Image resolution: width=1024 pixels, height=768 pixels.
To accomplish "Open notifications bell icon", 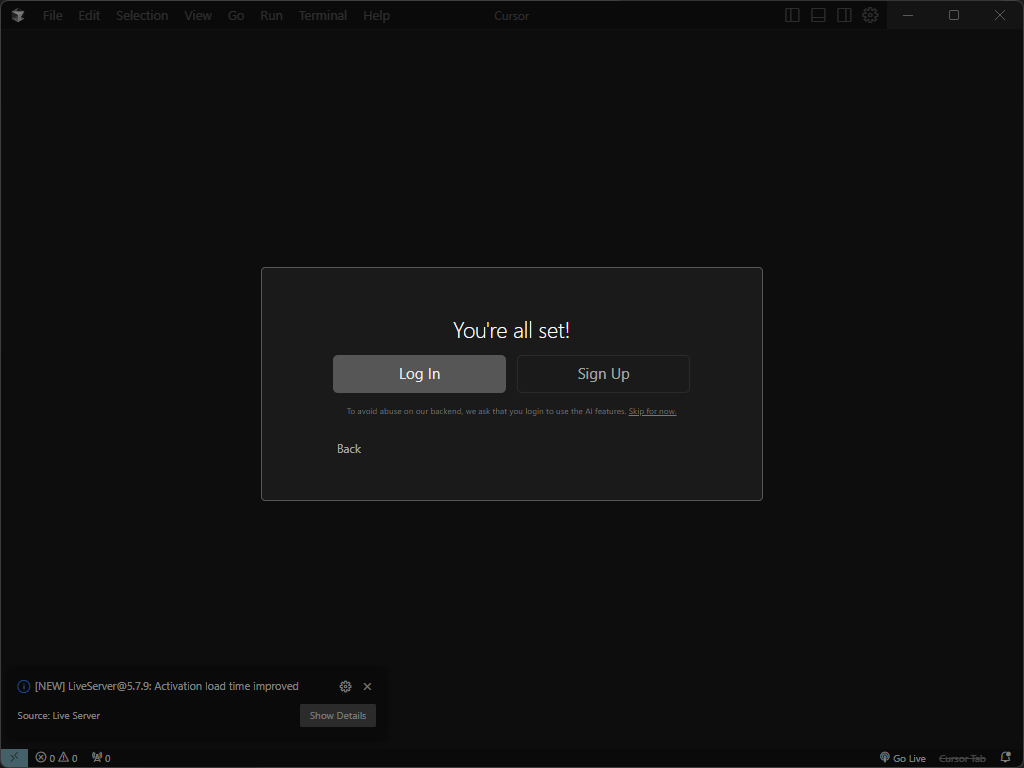I will pyautogui.click(x=1006, y=758).
